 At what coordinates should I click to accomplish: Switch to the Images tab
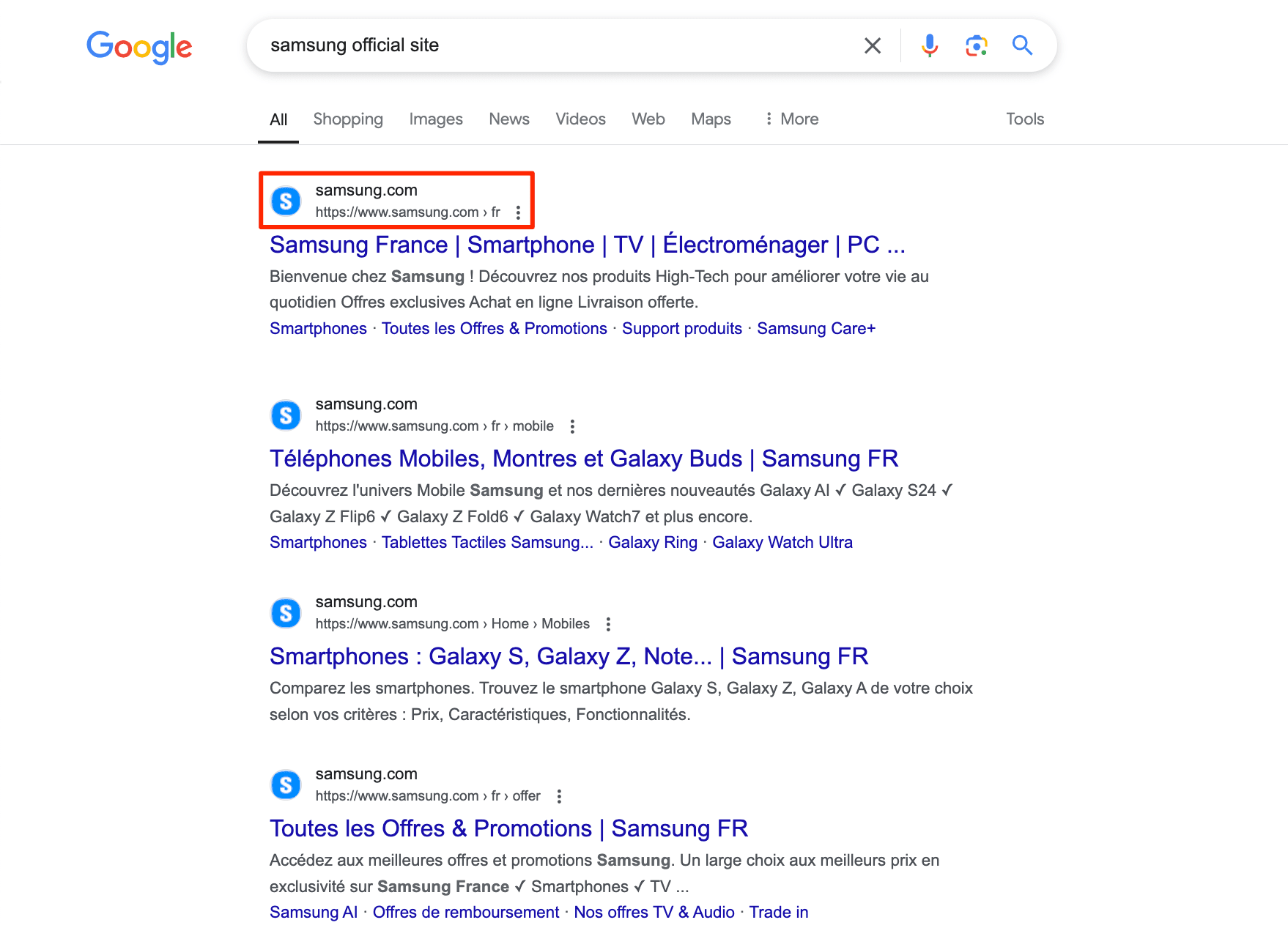(x=436, y=119)
